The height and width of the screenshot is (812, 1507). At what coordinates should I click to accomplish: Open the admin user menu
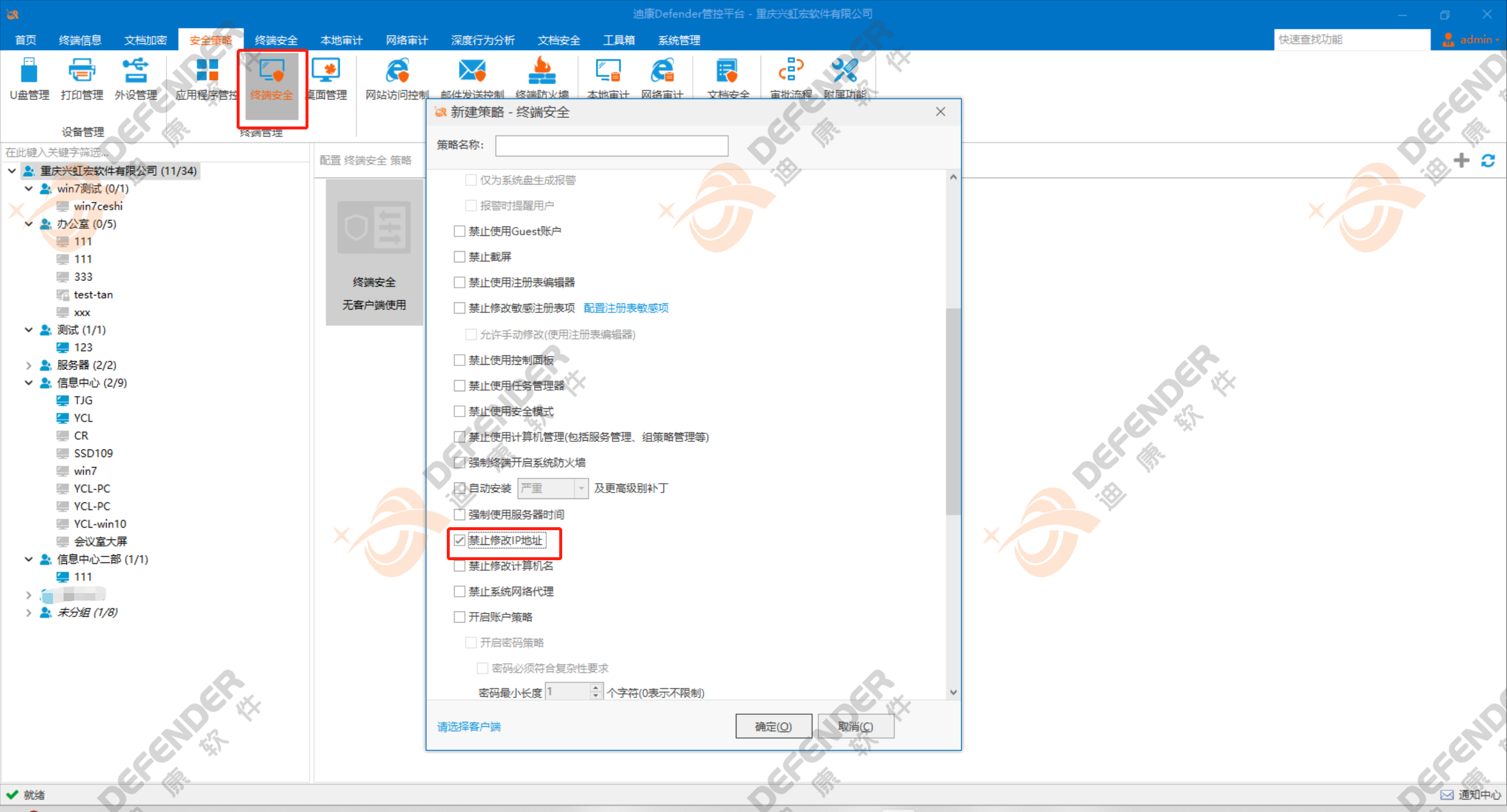pos(1471,39)
